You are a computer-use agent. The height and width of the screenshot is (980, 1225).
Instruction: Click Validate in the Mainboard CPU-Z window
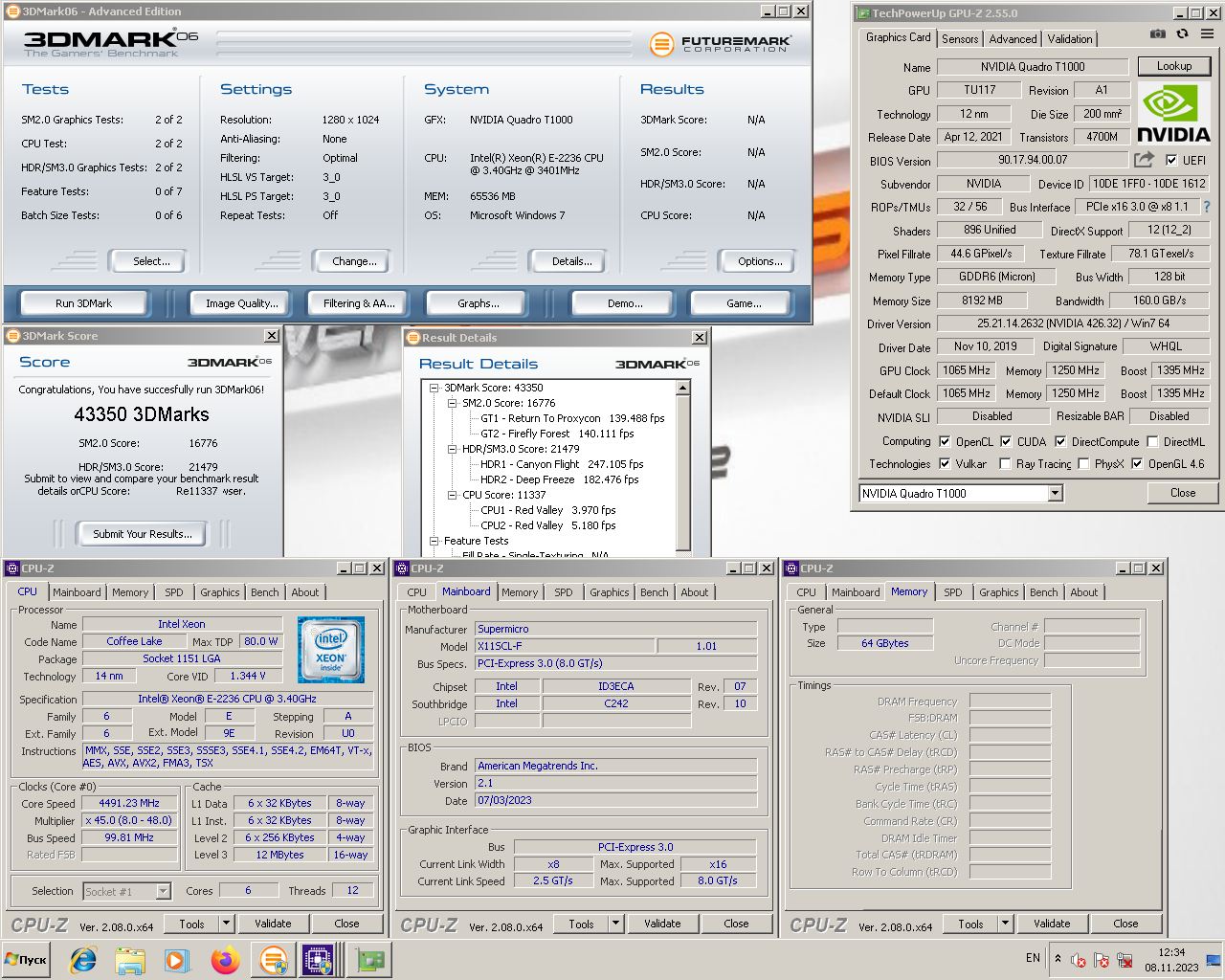tap(662, 924)
